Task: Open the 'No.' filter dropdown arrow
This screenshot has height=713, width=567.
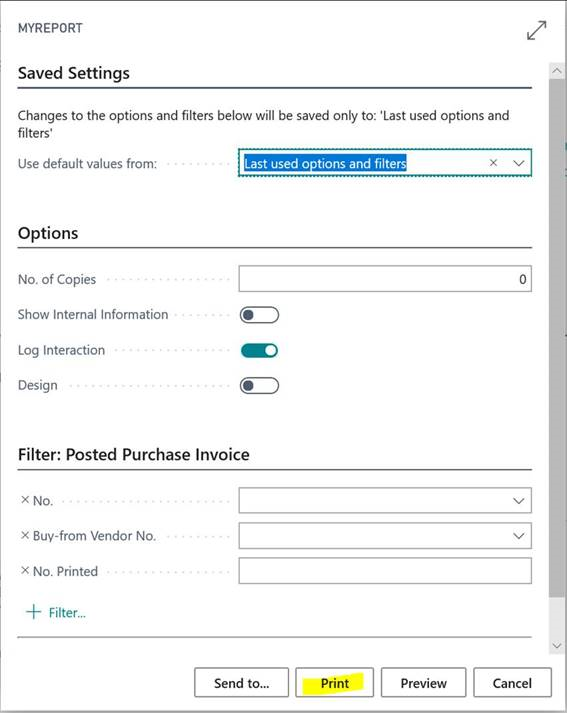Action: pos(519,501)
